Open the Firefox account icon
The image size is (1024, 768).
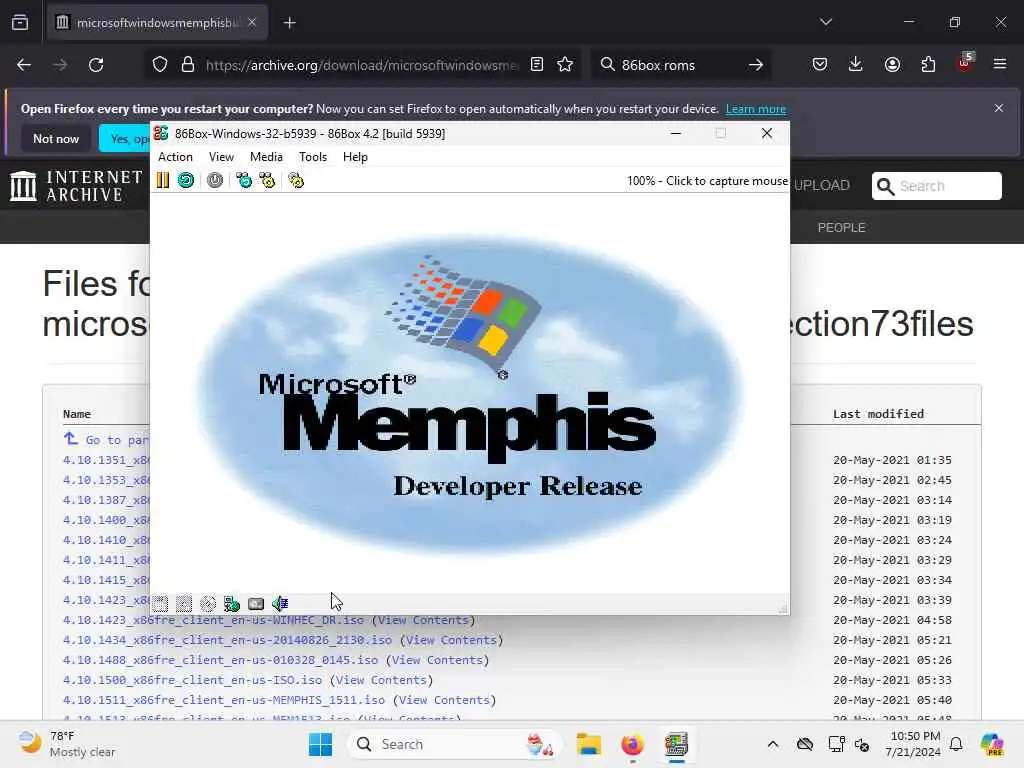pos(892,64)
